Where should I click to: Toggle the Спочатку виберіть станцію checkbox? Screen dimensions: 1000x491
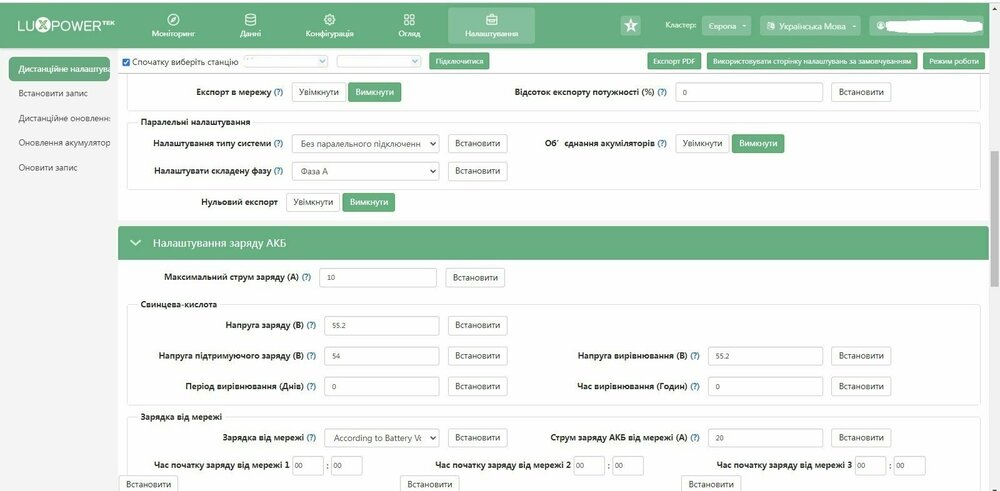click(126, 62)
